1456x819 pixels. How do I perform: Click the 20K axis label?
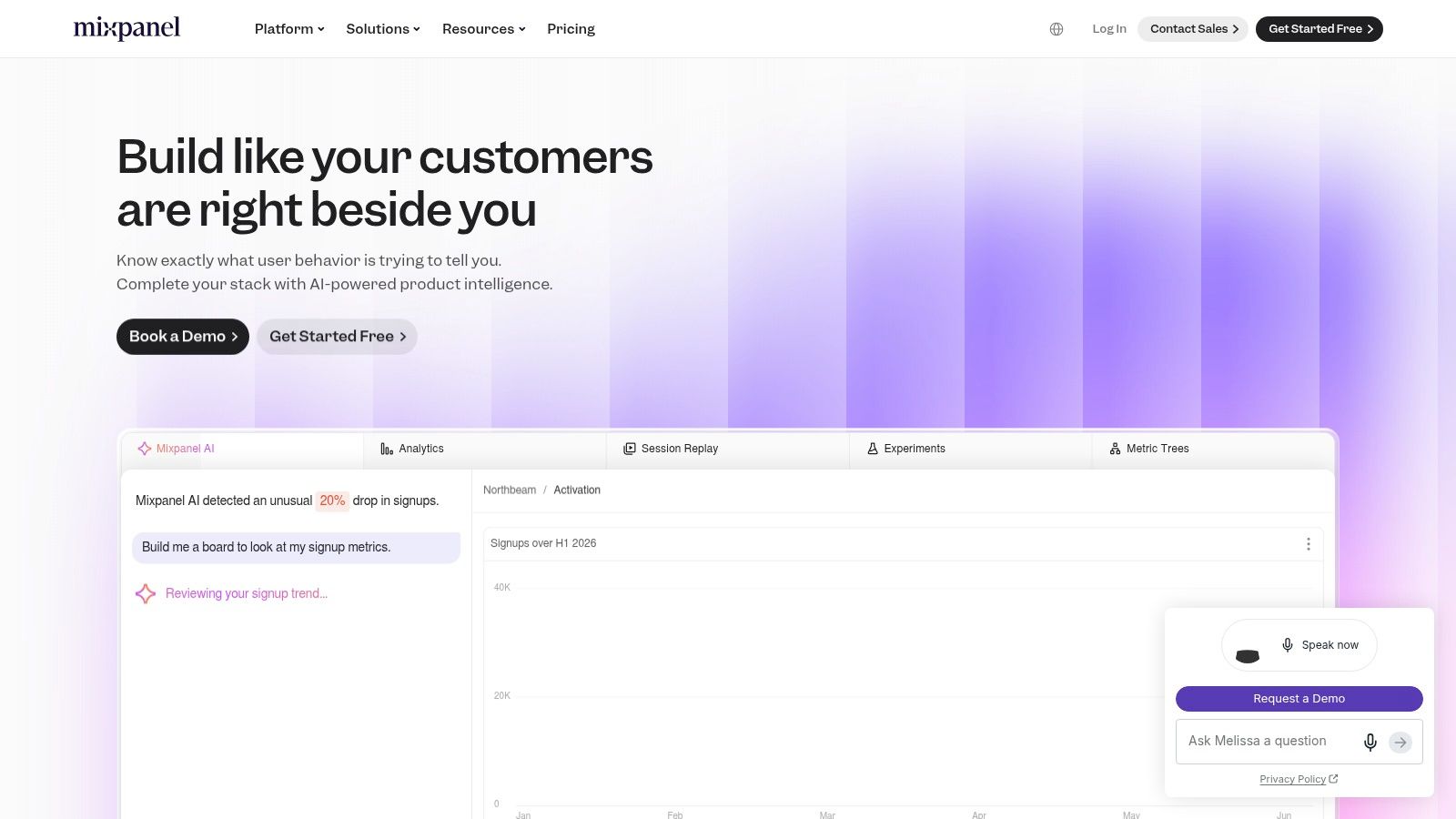(x=502, y=695)
